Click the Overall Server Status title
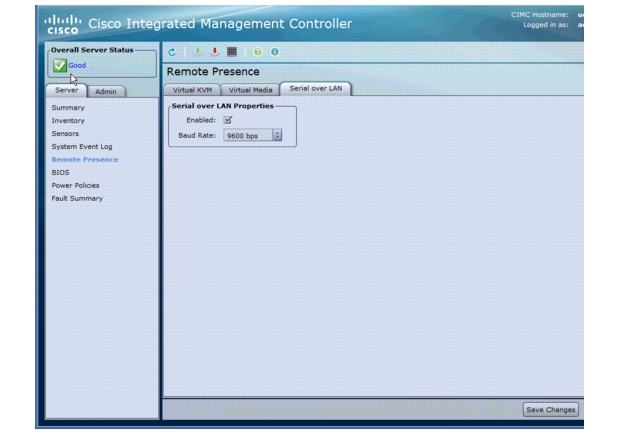Screen dimensions: 640x435 tap(92, 50)
